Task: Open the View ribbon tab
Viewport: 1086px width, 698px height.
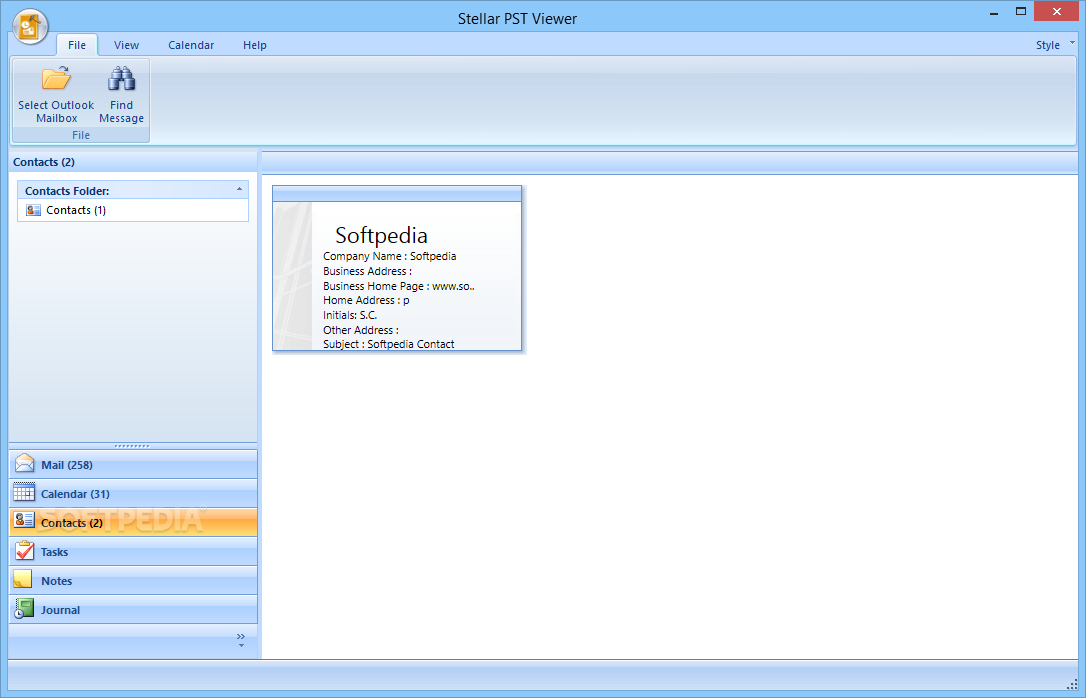Action: pyautogui.click(x=127, y=45)
